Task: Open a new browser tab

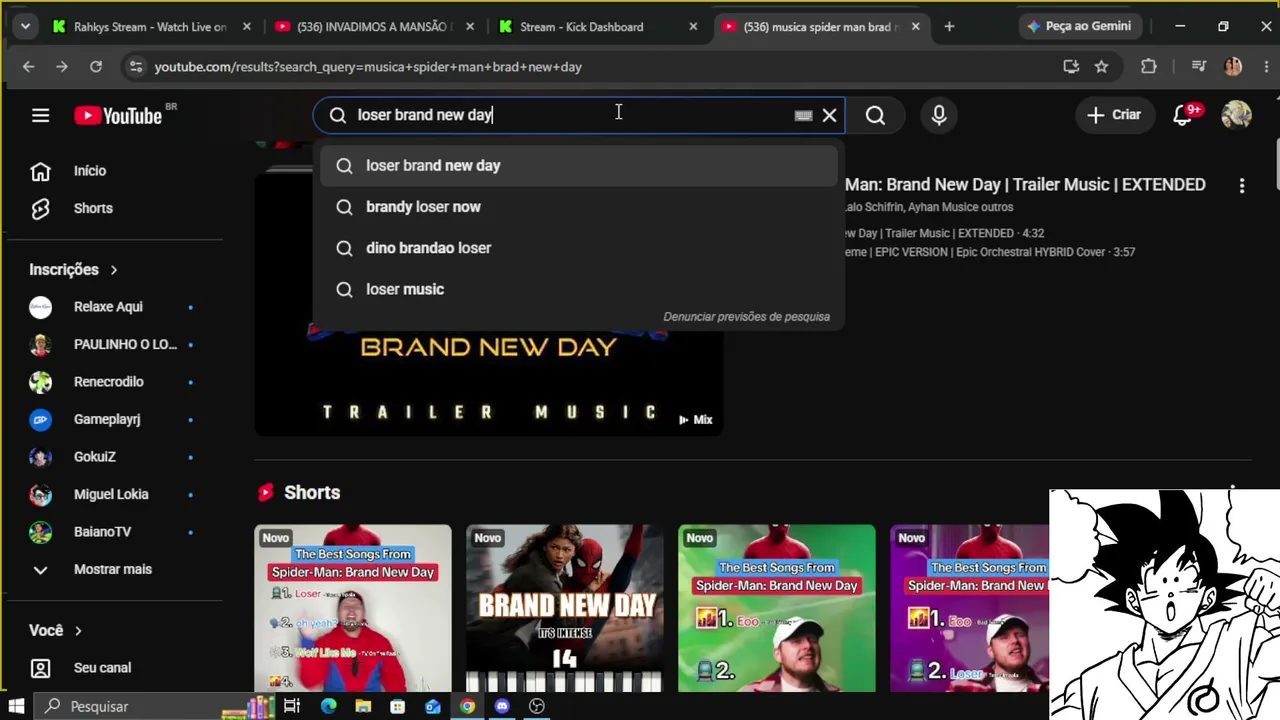Action: pos(949,27)
